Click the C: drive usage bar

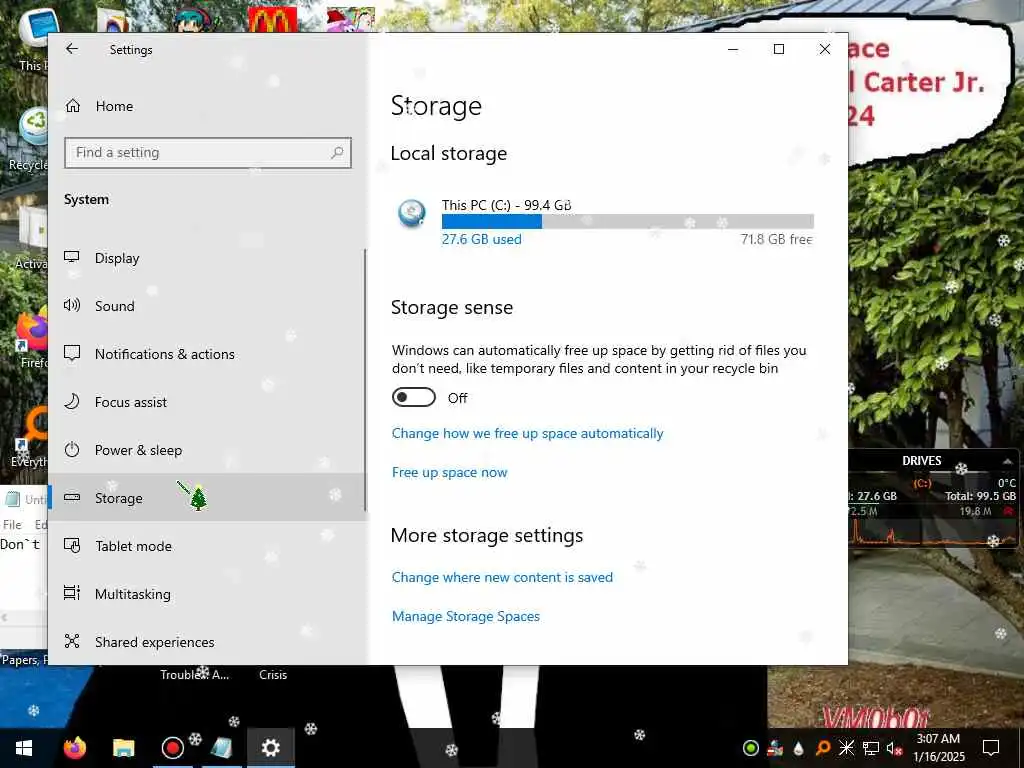tap(628, 222)
